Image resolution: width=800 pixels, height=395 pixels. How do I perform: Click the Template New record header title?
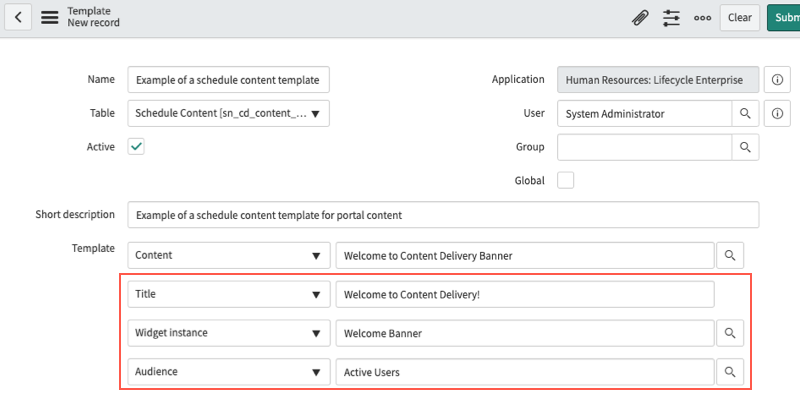point(93,17)
